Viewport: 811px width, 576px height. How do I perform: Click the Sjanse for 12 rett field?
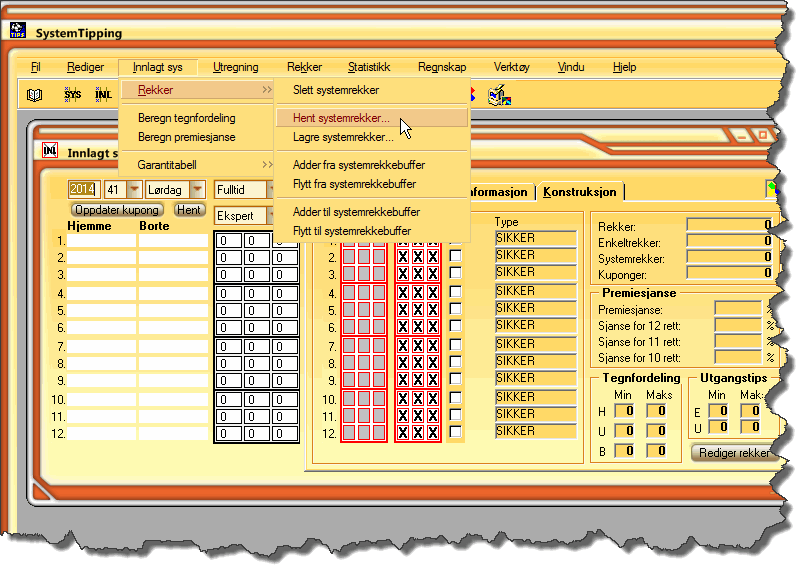point(738,325)
